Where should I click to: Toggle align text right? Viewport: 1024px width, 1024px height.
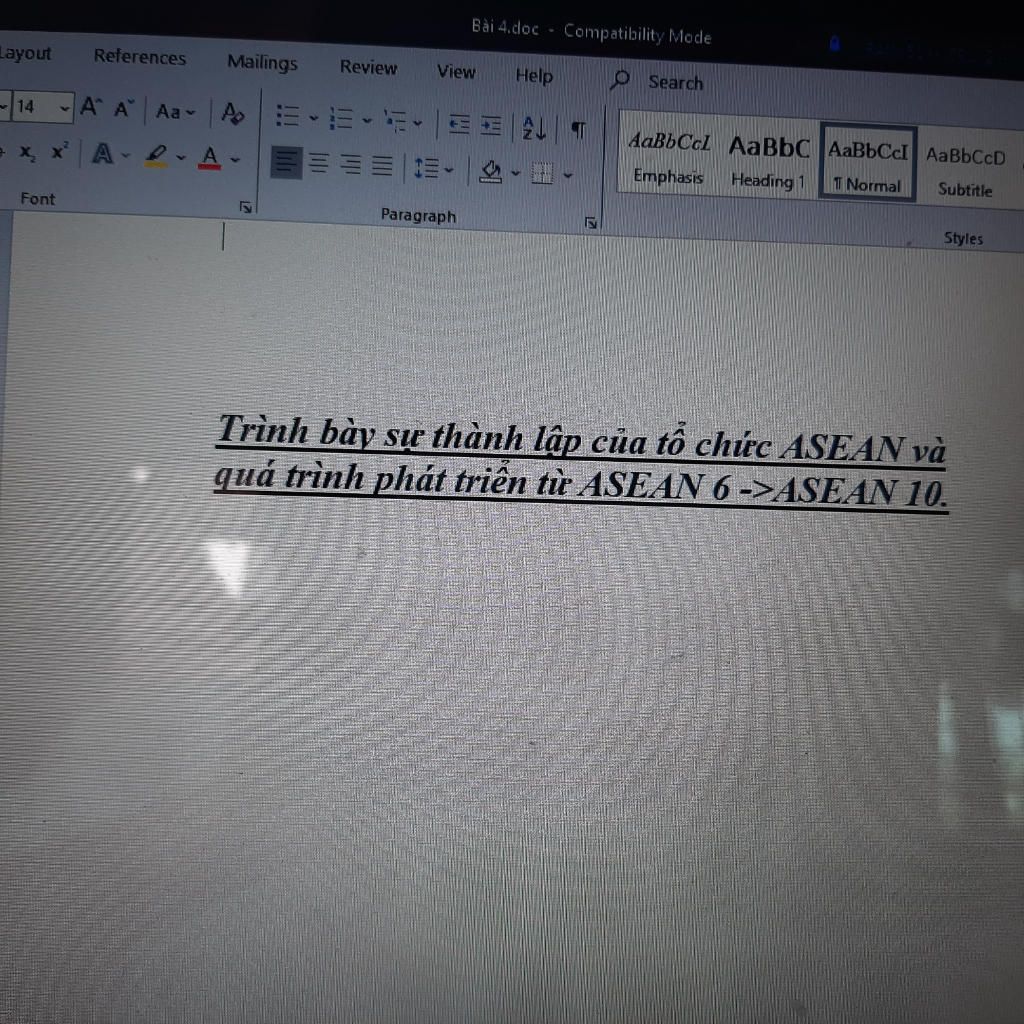tap(351, 165)
